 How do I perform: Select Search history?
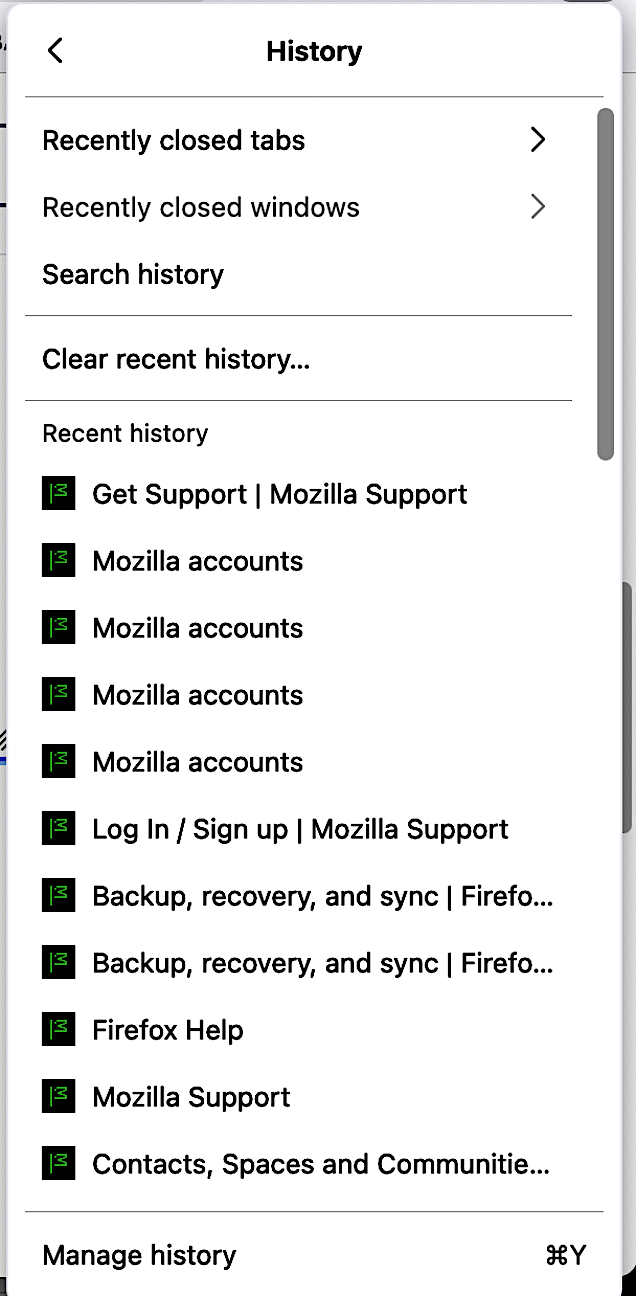click(298, 274)
